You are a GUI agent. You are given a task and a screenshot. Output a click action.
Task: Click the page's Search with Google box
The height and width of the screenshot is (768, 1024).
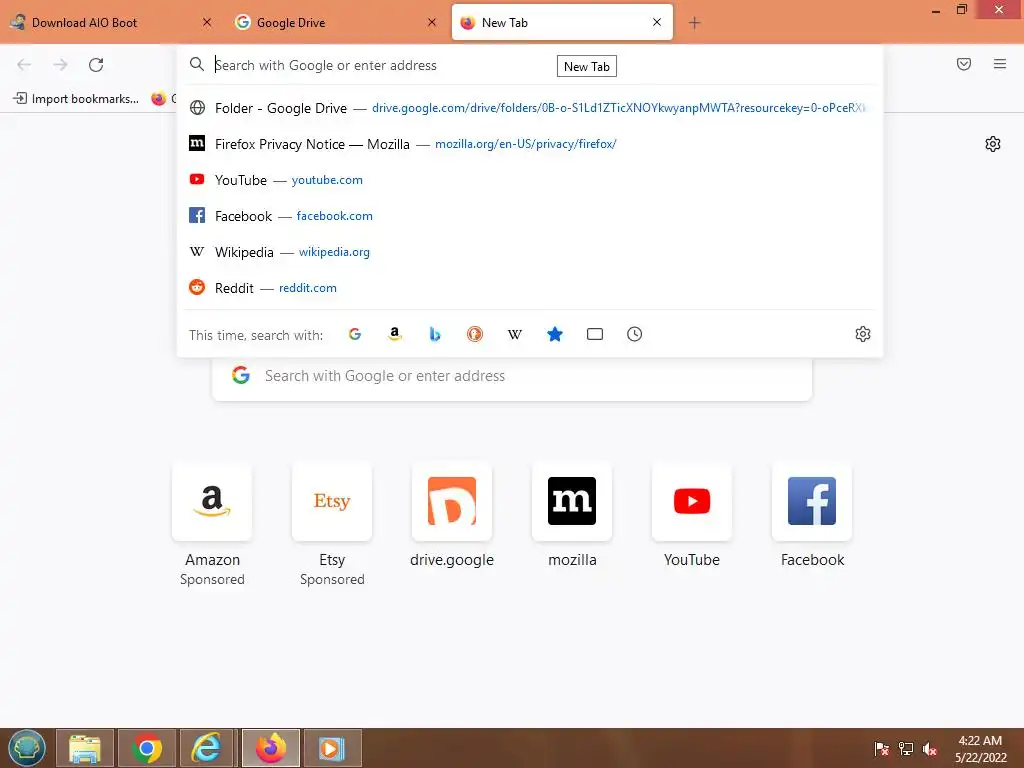[512, 376]
